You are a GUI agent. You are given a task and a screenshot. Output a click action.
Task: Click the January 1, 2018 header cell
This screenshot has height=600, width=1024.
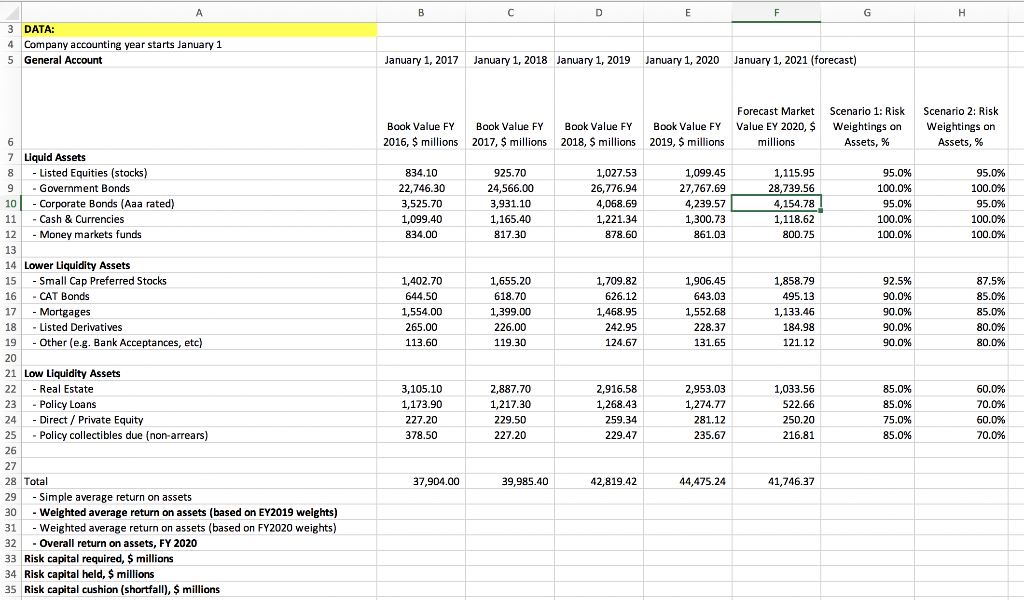[510, 60]
